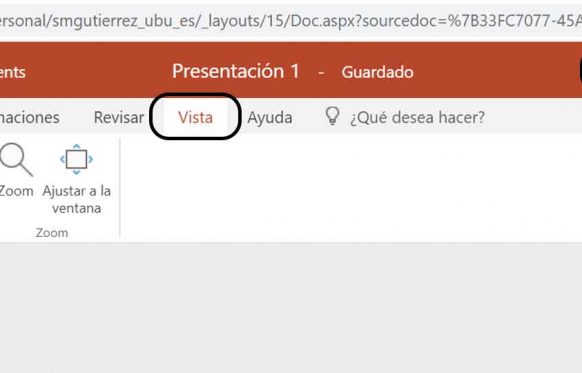Click the Ajustar a la ventana label text
This screenshot has height=373, width=582.
[x=76, y=199]
